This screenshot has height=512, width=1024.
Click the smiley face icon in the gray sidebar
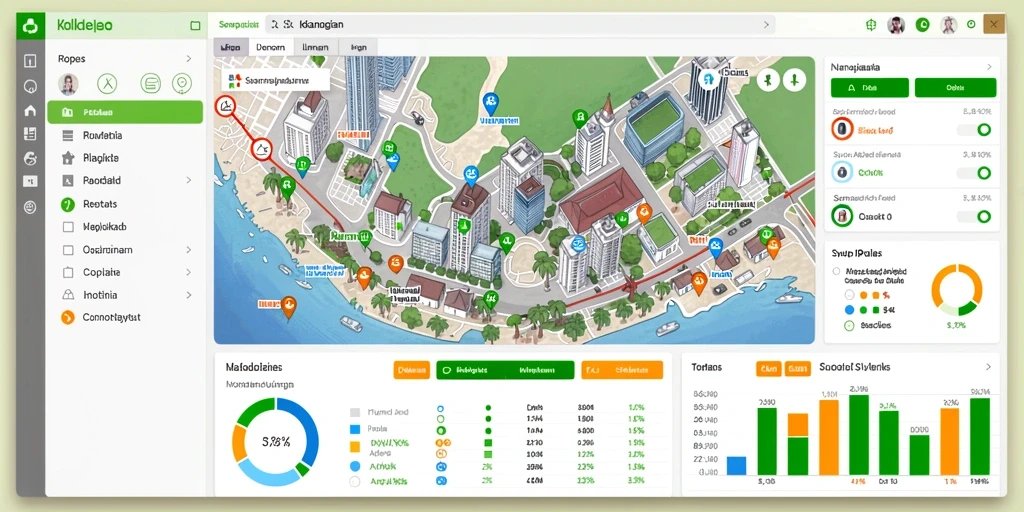coord(30,208)
